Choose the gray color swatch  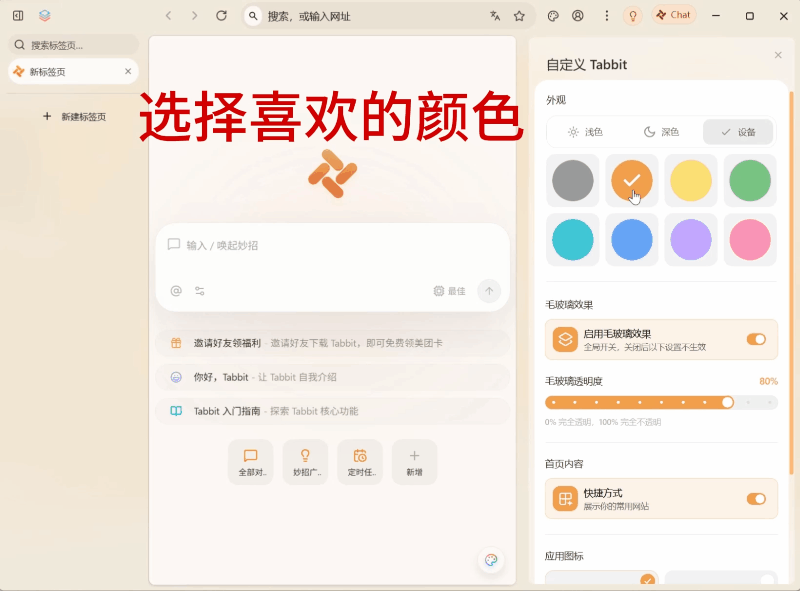[572, 181]
